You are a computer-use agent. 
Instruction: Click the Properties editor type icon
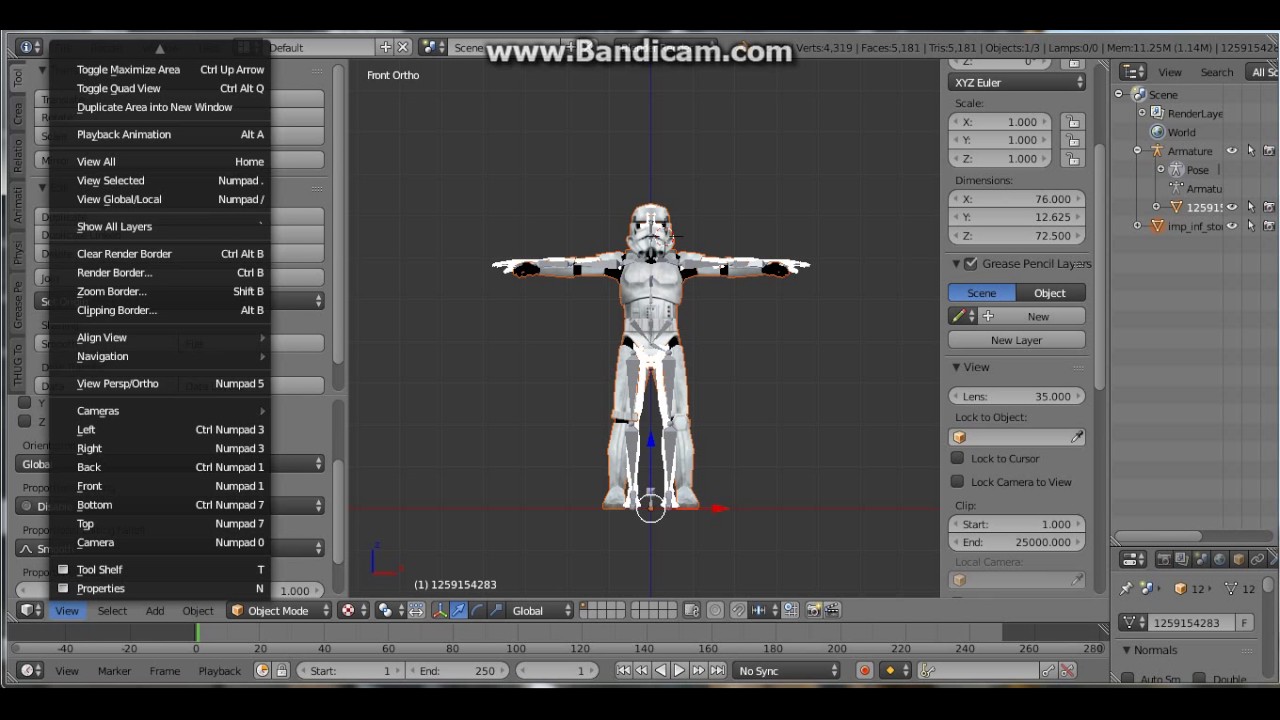point(1133,560)
